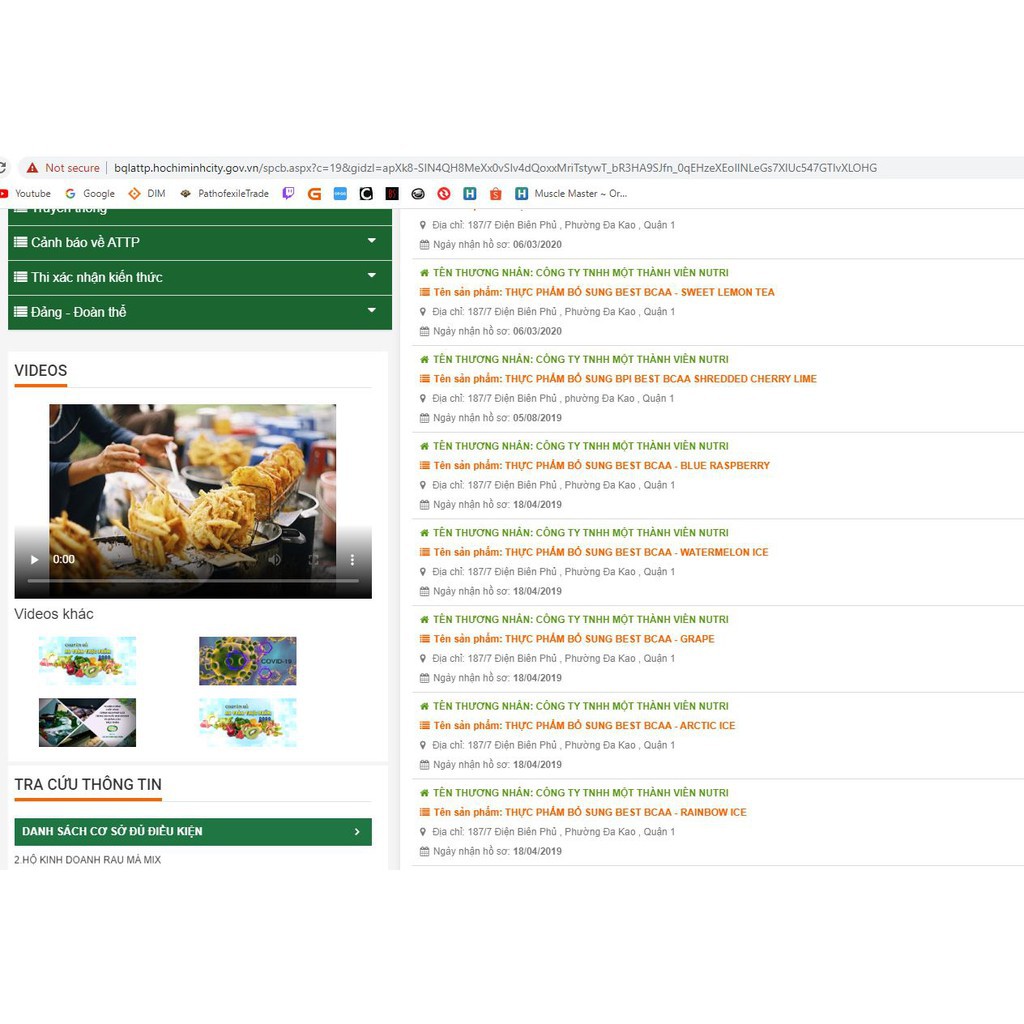Open BEST BCAA - RAINBOW ICE product
1024x1024 pixels.
[x=590, y=812]
